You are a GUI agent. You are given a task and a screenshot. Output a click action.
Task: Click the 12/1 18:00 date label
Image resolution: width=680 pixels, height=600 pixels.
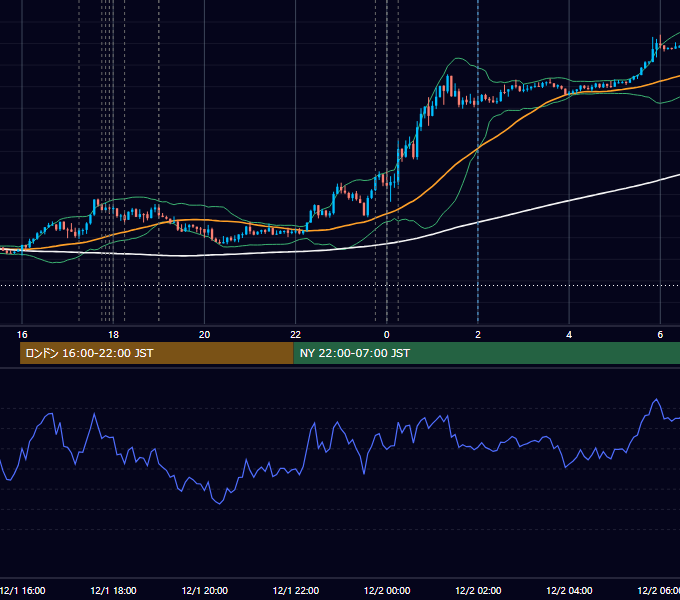[113, 591]
